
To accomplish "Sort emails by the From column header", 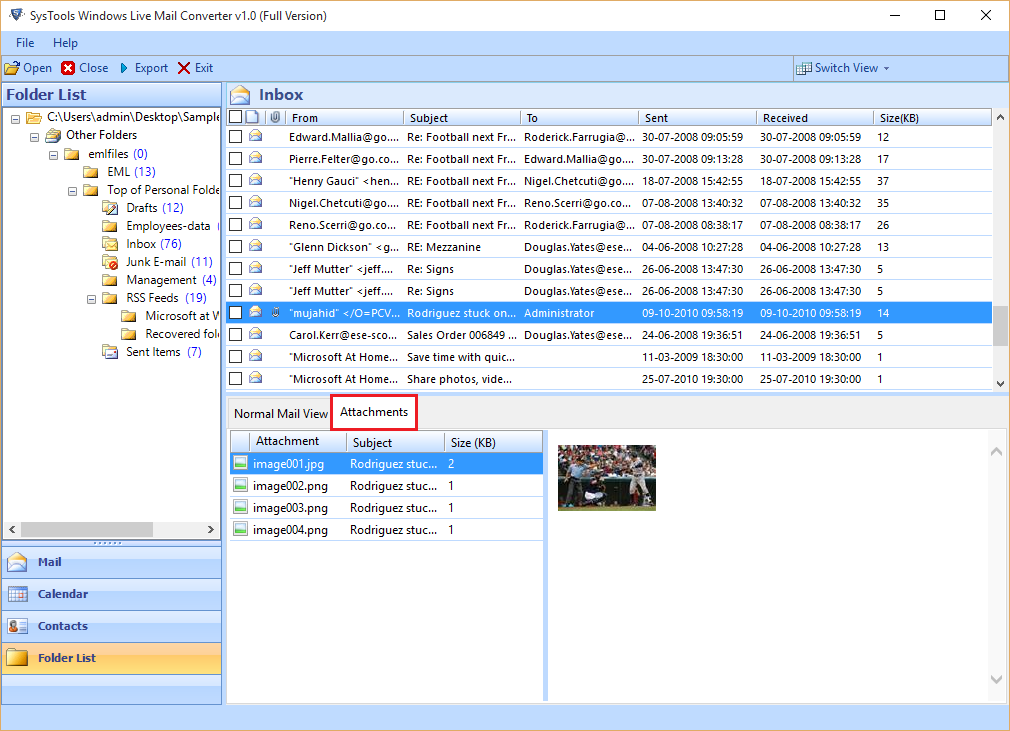I will coord(345,117).
